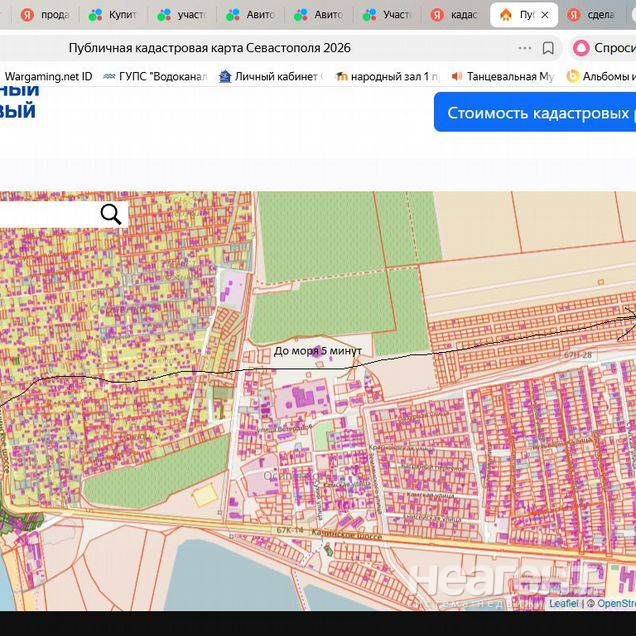The image size is (636, 636).
Task: Bookmark this page with the bookmark icon
Action: click(x=548, y=48)
